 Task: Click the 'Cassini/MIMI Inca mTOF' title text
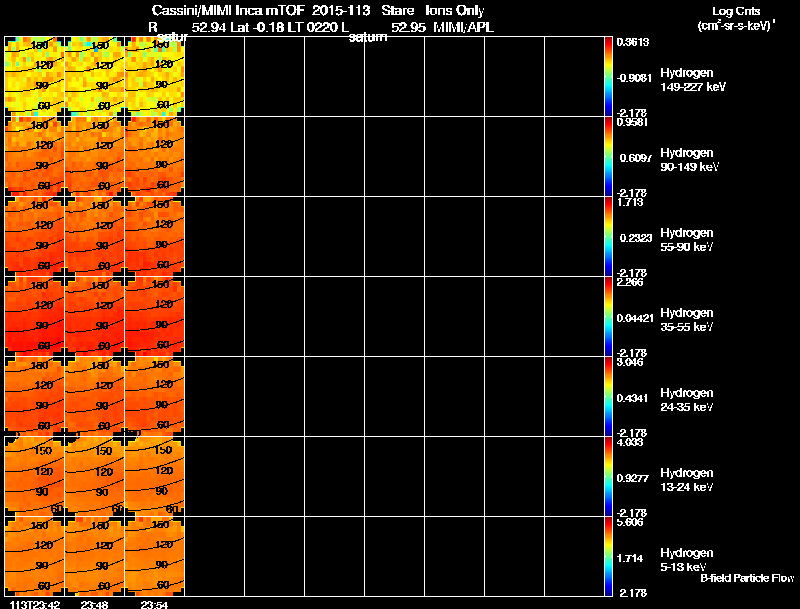228,10
